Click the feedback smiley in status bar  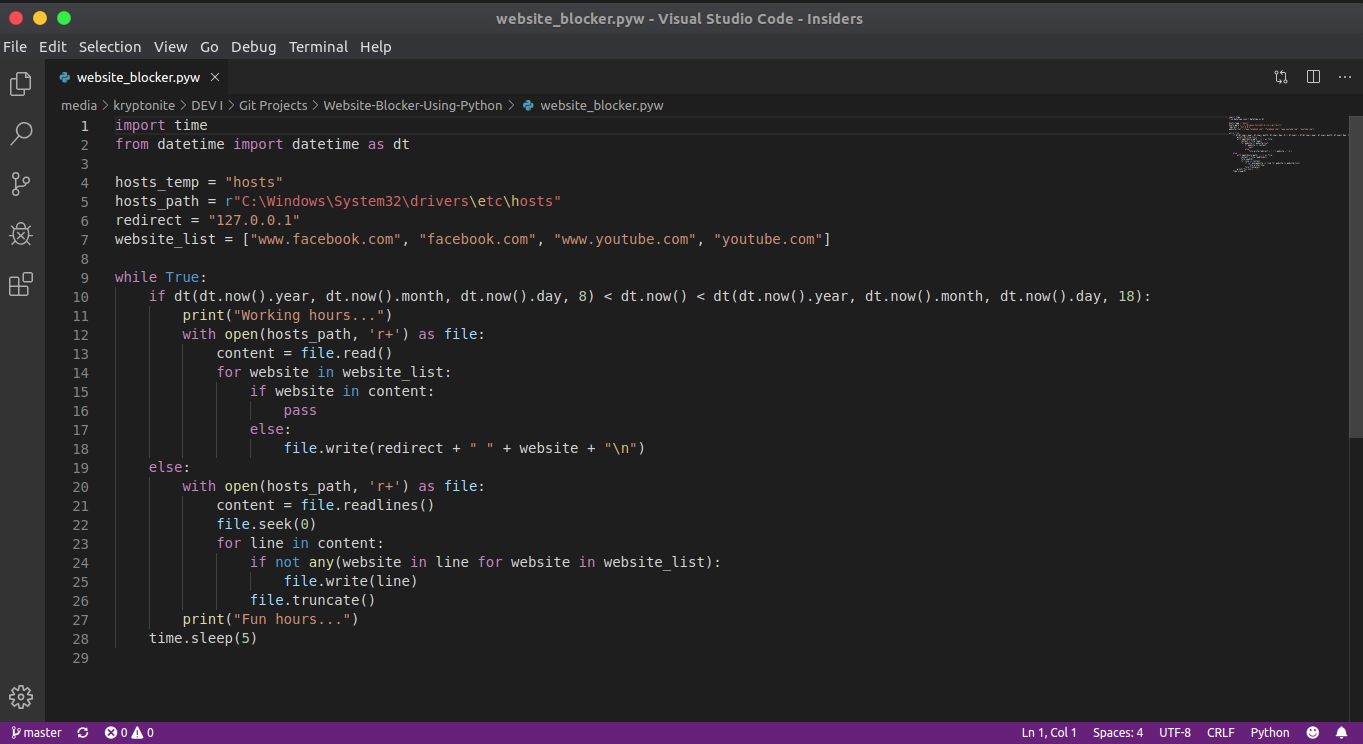[1313, 733]
